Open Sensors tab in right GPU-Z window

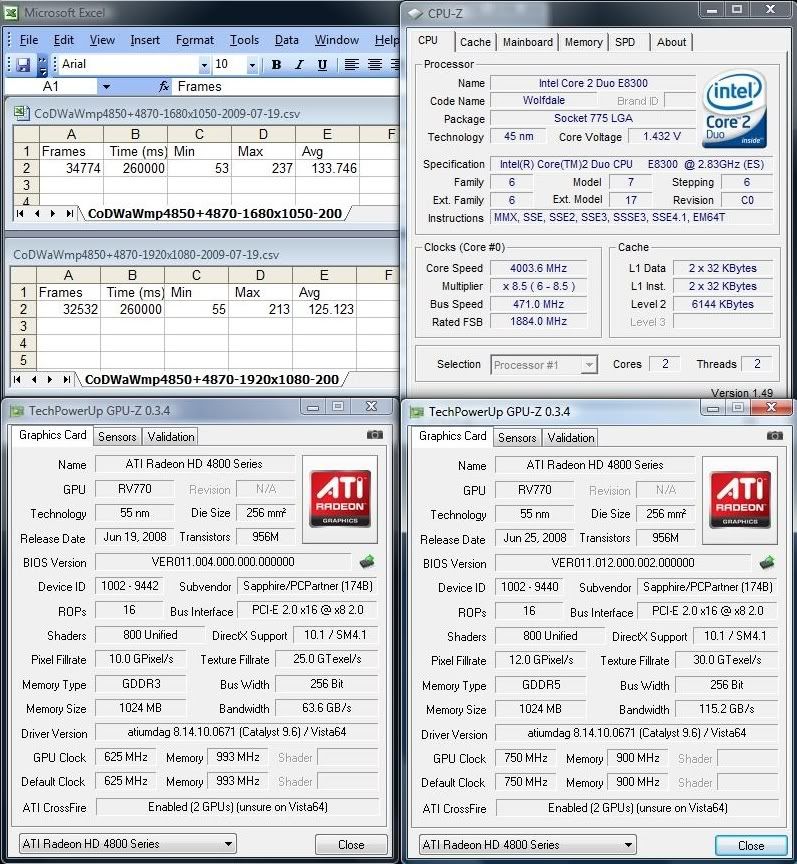coord(517,438)
